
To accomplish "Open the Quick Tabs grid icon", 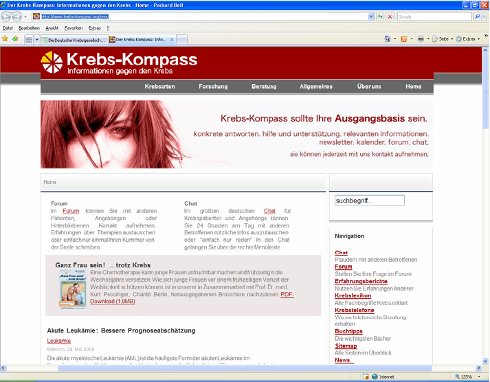I will tap(29, 40).
